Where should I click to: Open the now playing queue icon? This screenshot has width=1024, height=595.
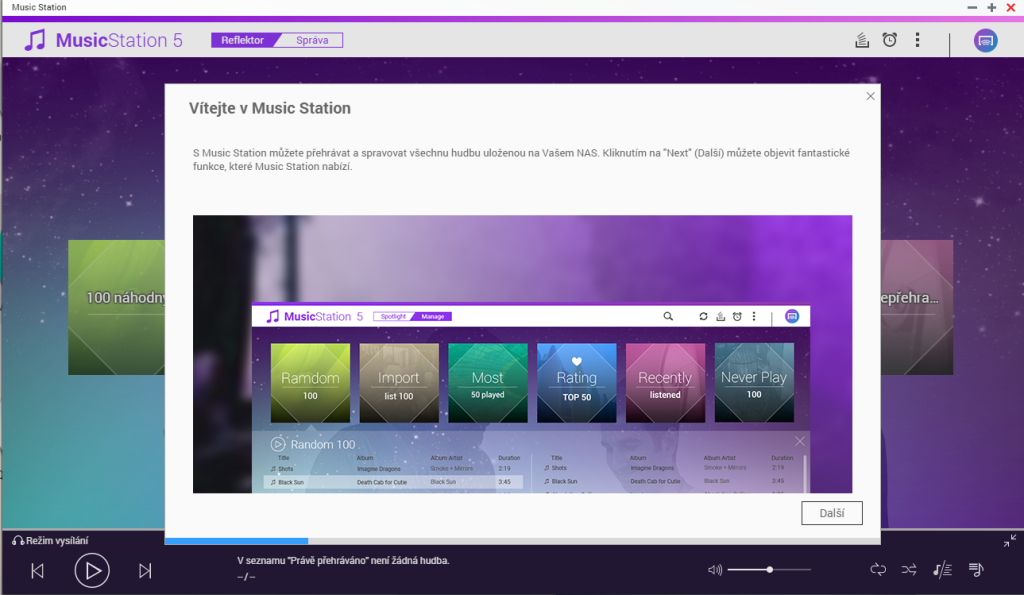pyautogui.click(x=976, y=570)
